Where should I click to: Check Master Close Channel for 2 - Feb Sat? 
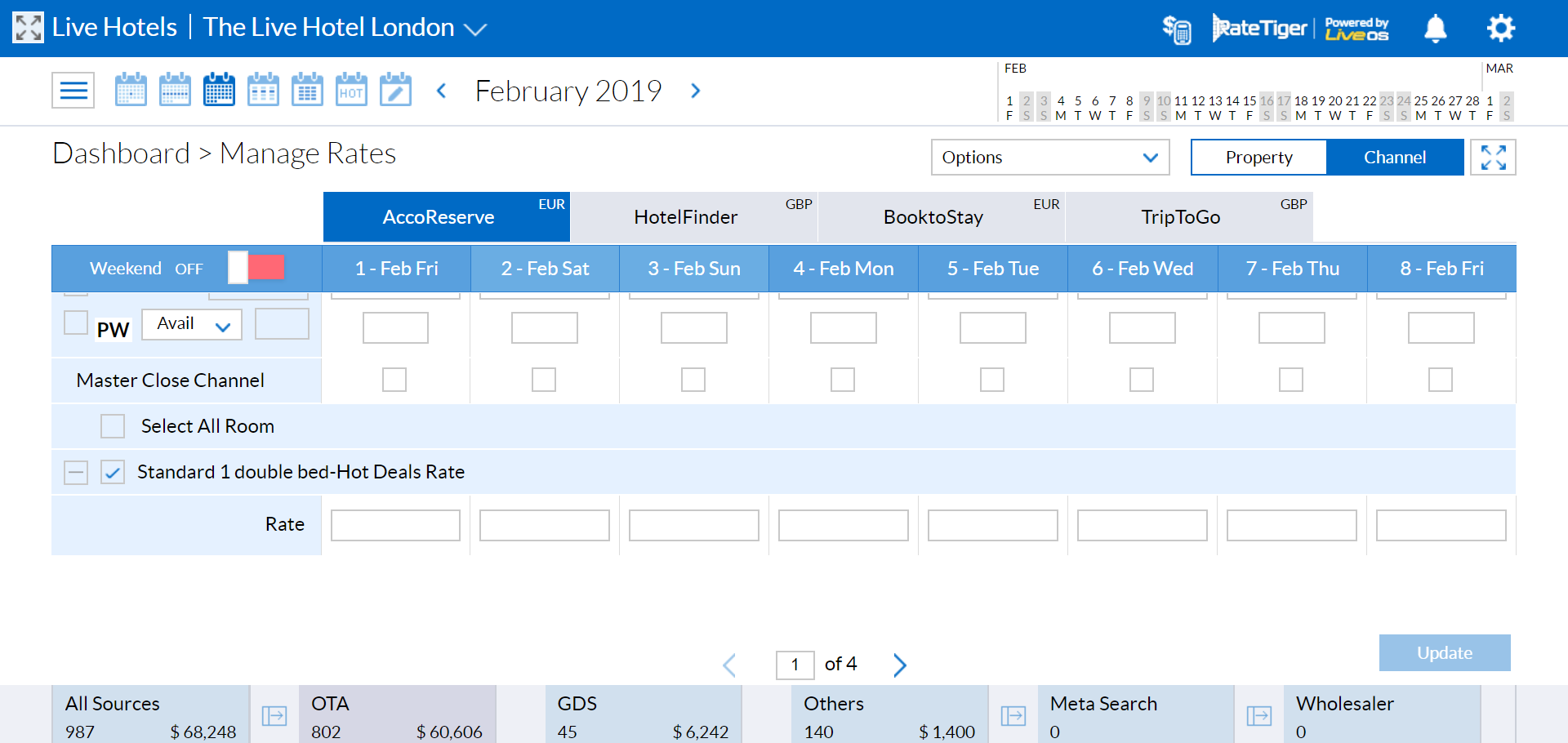(544, 380)
